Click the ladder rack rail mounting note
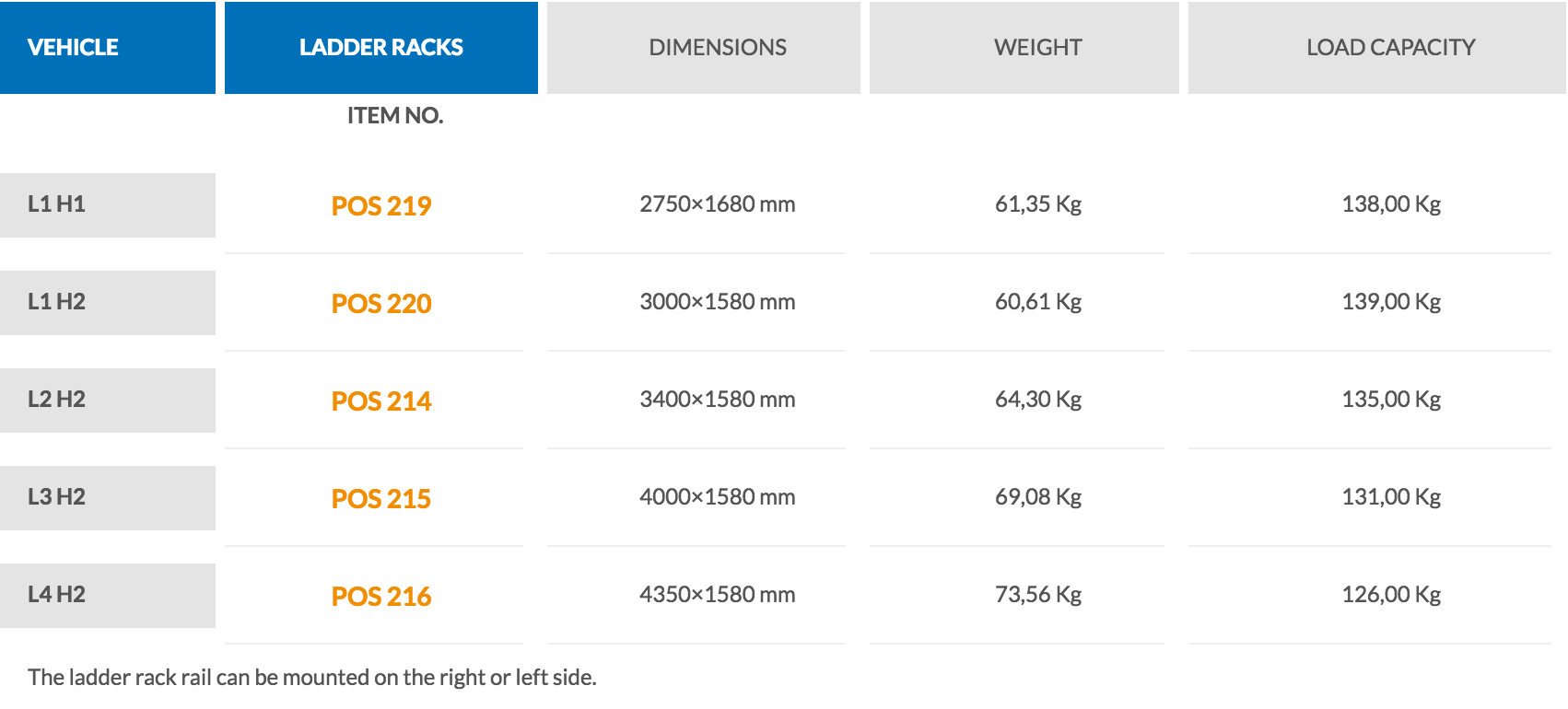The height and width of the screenshot is (709, 1568). click(312, 678)
